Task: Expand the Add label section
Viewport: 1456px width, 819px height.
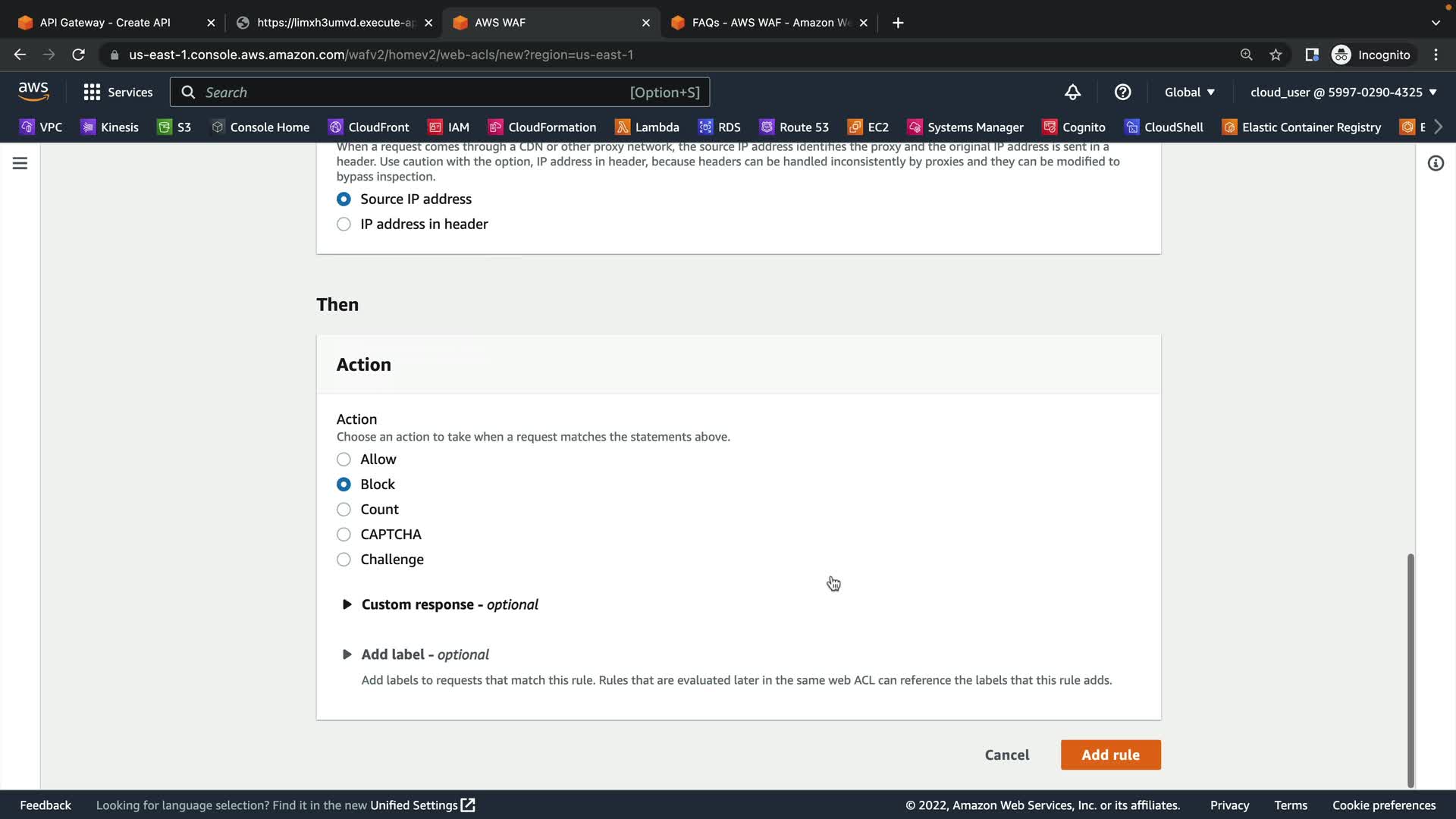Action: click(x=347, y=654)
